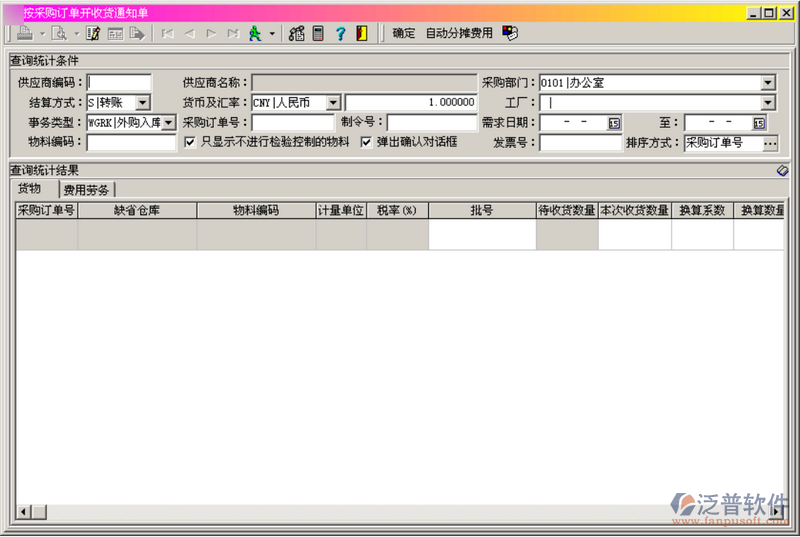Image resolution: width=800 pixels, height=537 pixels.
Task: Click the 待收货数量 column header
Action: click(x=567, y=210)
